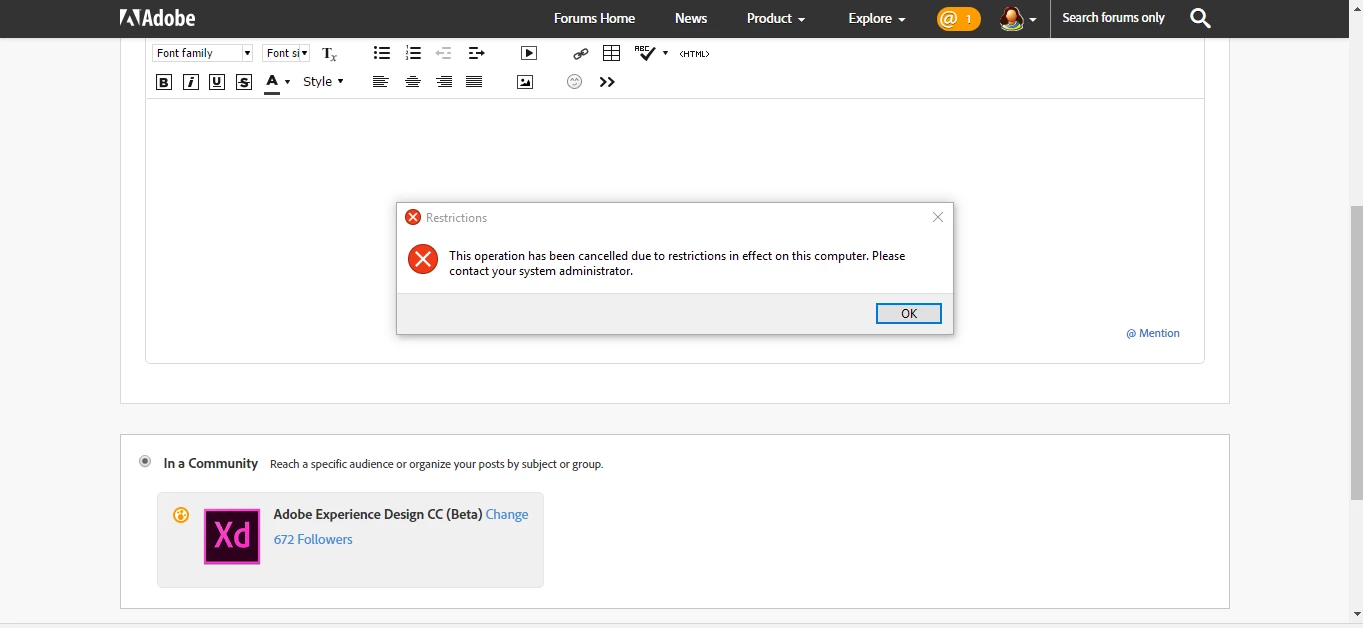Image resolution: width=1363 pixels, height=628 pixels.
Task: Toggle strikethrough formatting button
Action: point(244,82)
